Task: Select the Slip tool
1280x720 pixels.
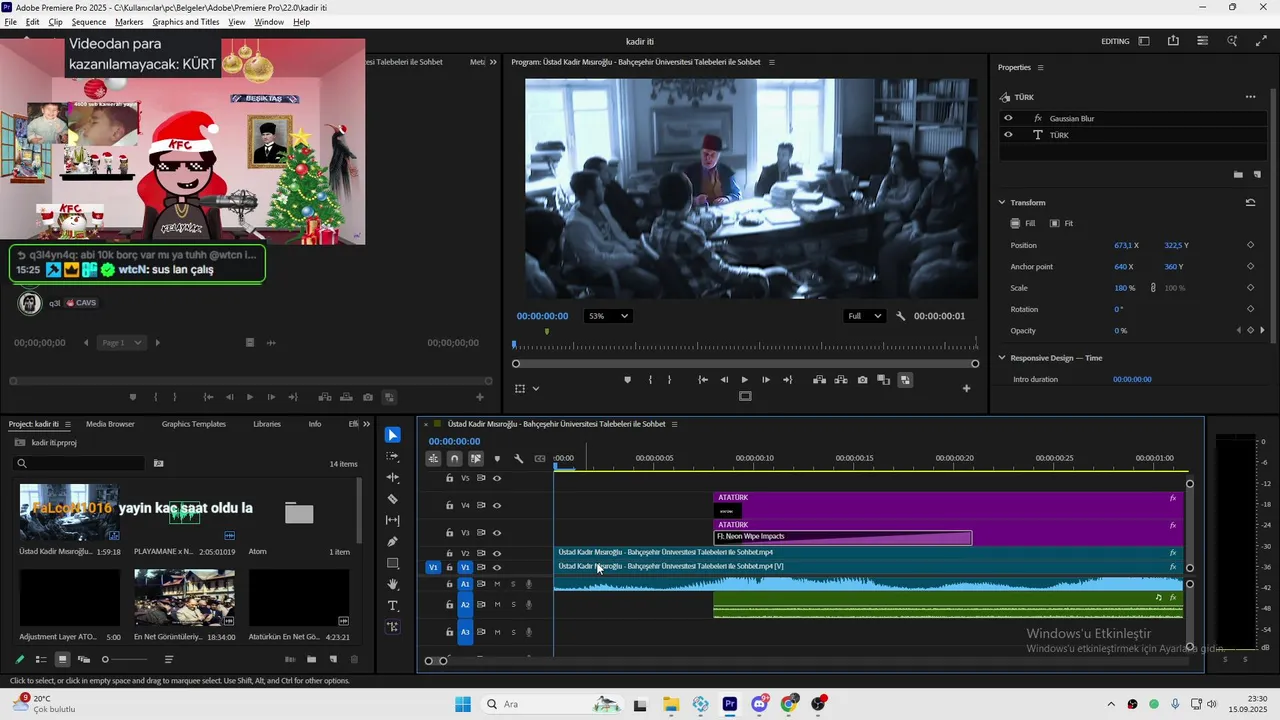Action: [x=393, y=520]
